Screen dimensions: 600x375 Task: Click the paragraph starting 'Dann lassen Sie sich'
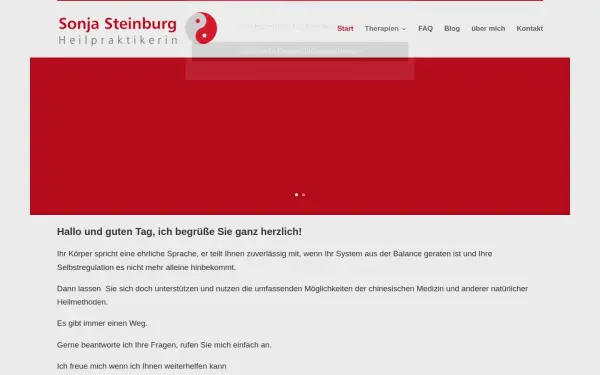tap(292, 295)
